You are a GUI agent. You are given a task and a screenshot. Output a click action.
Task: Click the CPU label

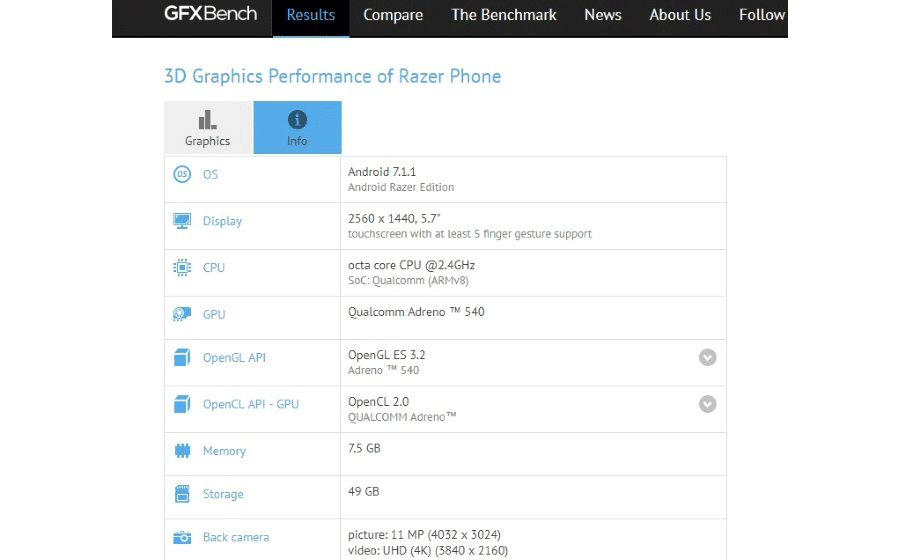[214, 268]
